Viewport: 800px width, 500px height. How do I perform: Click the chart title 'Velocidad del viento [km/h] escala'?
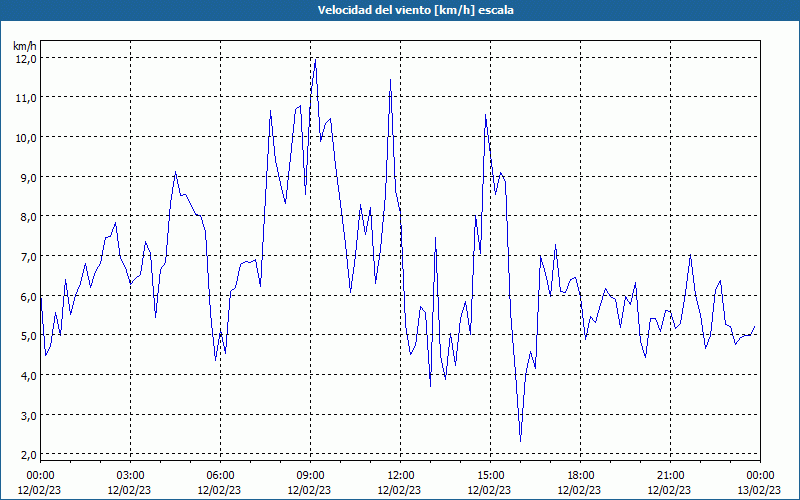[x=415, y=10]
